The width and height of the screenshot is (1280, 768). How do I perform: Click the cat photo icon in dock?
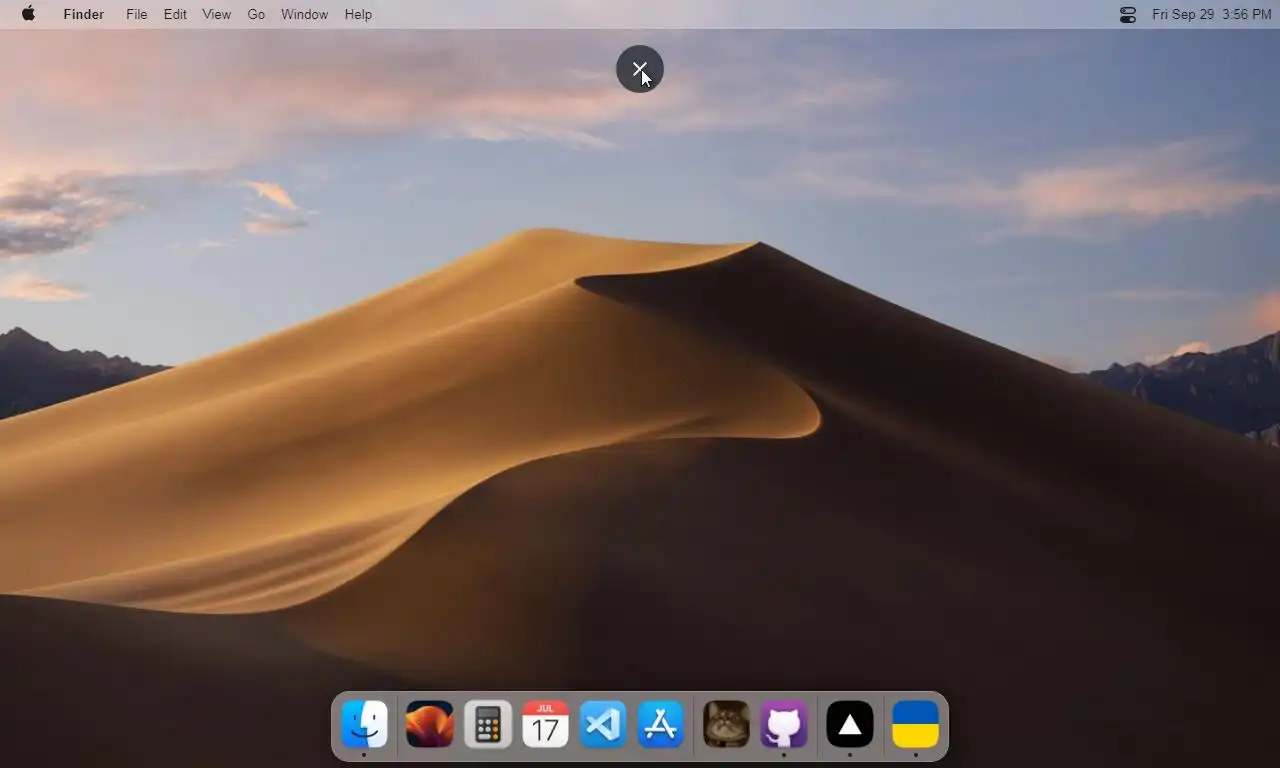point(726,724)
